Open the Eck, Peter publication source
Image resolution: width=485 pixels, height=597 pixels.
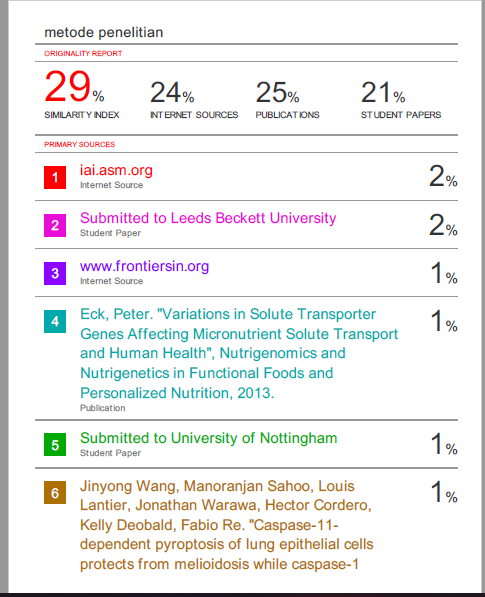tap(239, 353)
